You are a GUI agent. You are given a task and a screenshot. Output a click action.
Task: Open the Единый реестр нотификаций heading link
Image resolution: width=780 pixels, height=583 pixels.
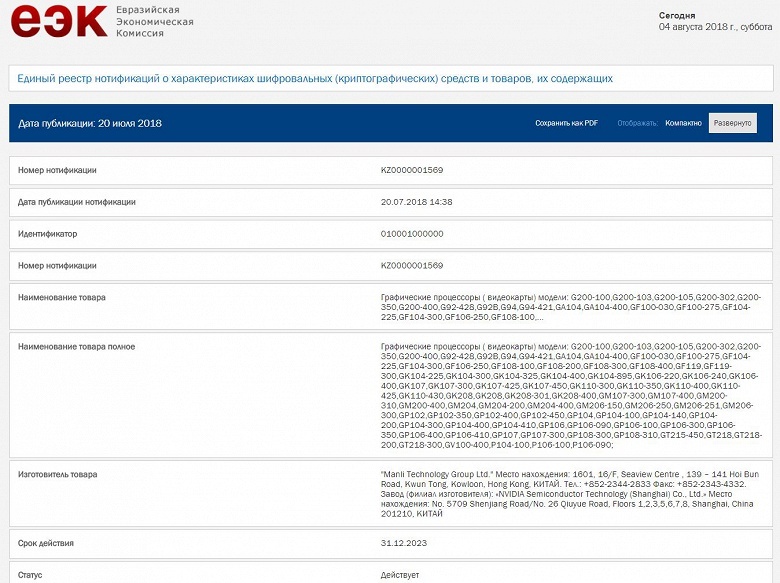[x=315, y=79]
